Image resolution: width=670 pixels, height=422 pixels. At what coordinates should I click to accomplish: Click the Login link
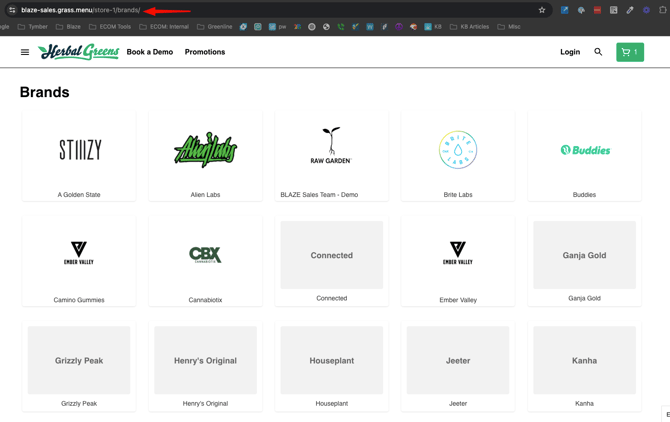[x=570, y=52]
